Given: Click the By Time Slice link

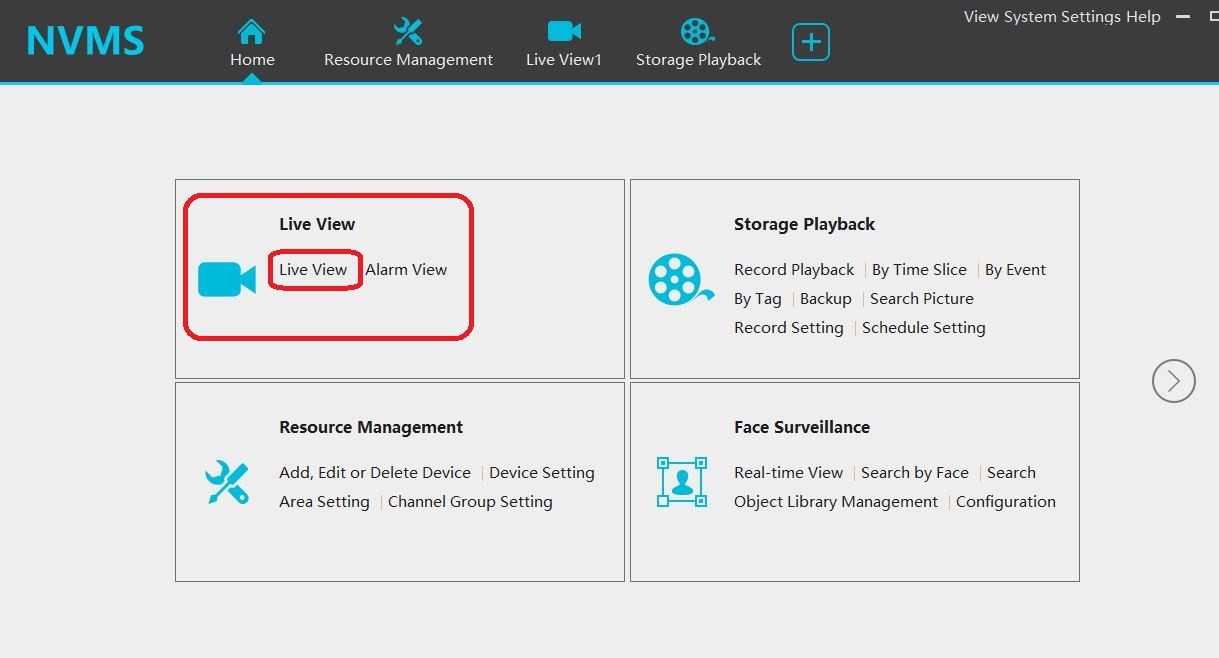Looking at the screenshot, I should tap(918, 269).
